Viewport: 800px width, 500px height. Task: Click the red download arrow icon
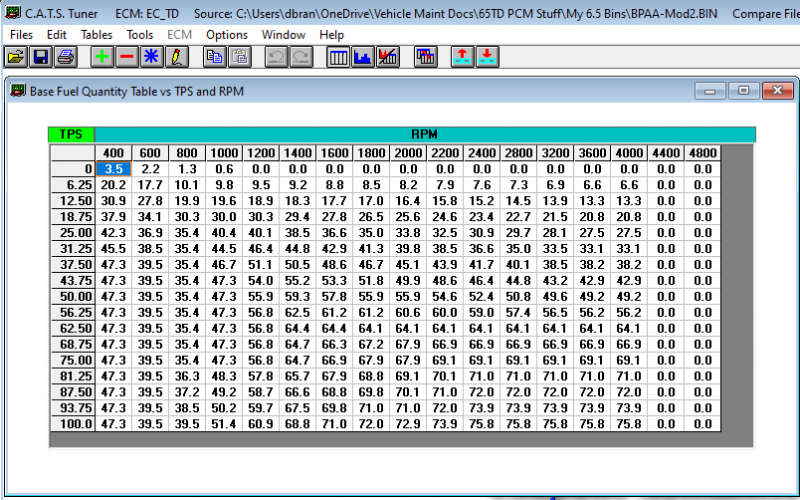tap(487, 57)
